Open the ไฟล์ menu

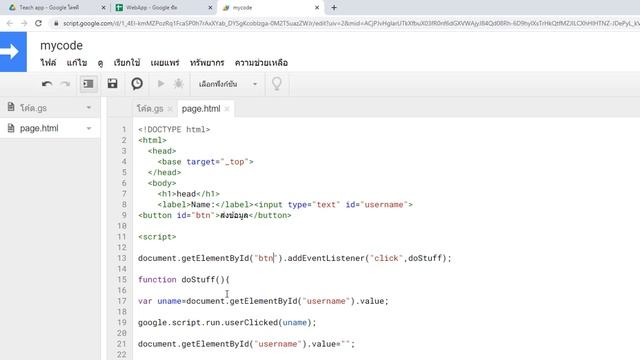tap(48, 63)
